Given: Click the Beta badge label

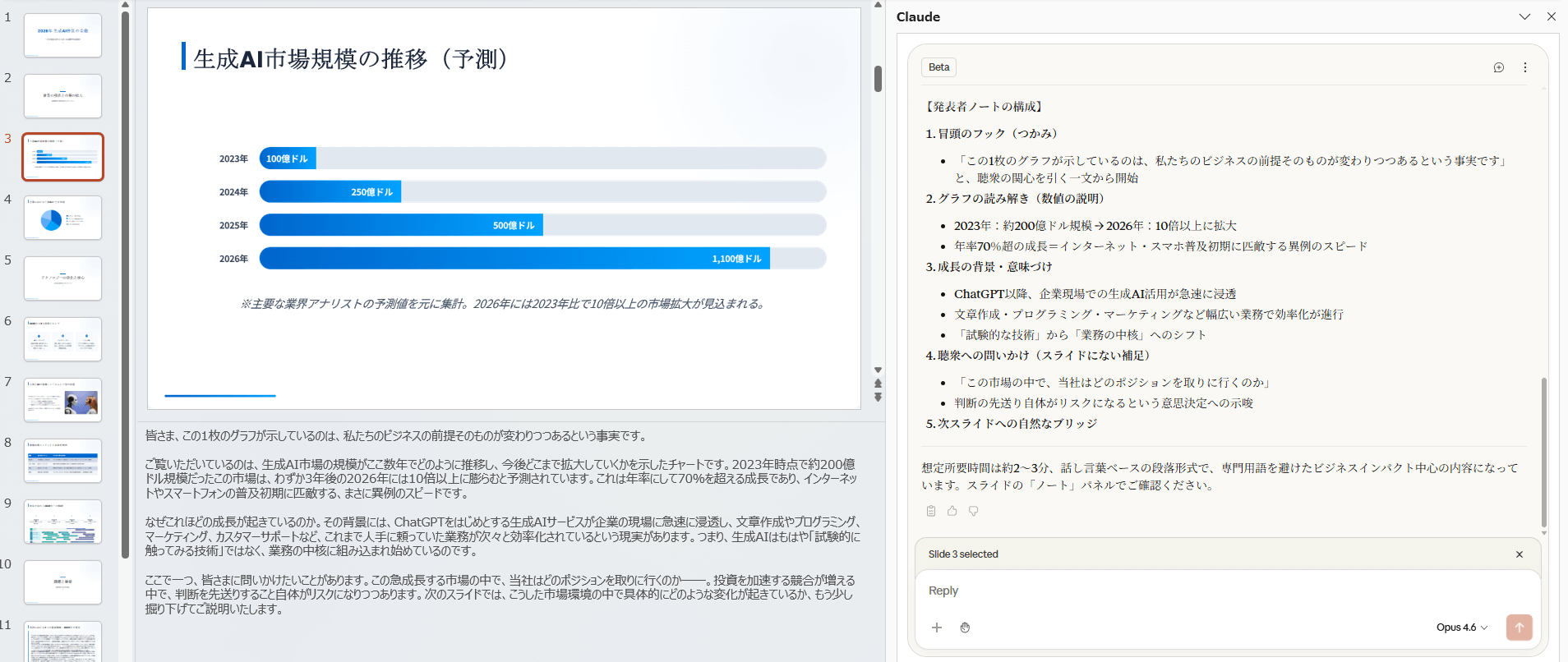Looking at the screenshot, I should (938, 67).
